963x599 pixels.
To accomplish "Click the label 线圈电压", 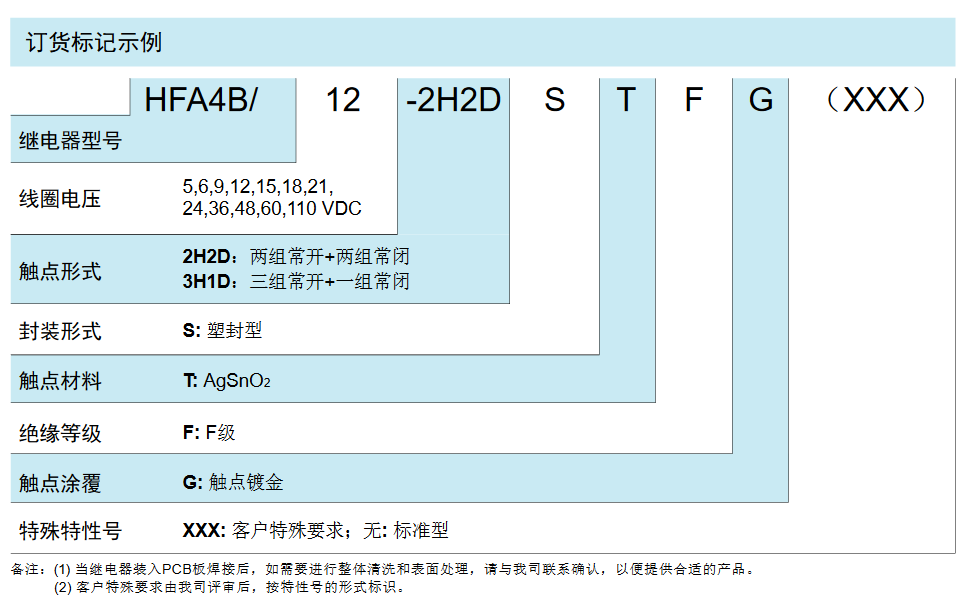I will click(x=60, y=199).
